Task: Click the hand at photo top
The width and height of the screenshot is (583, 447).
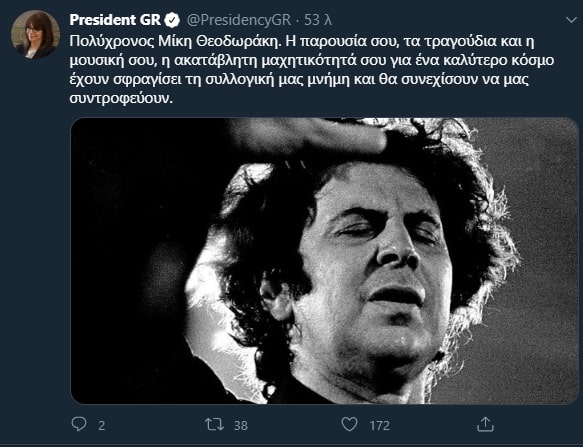Action: coord(309,135)
